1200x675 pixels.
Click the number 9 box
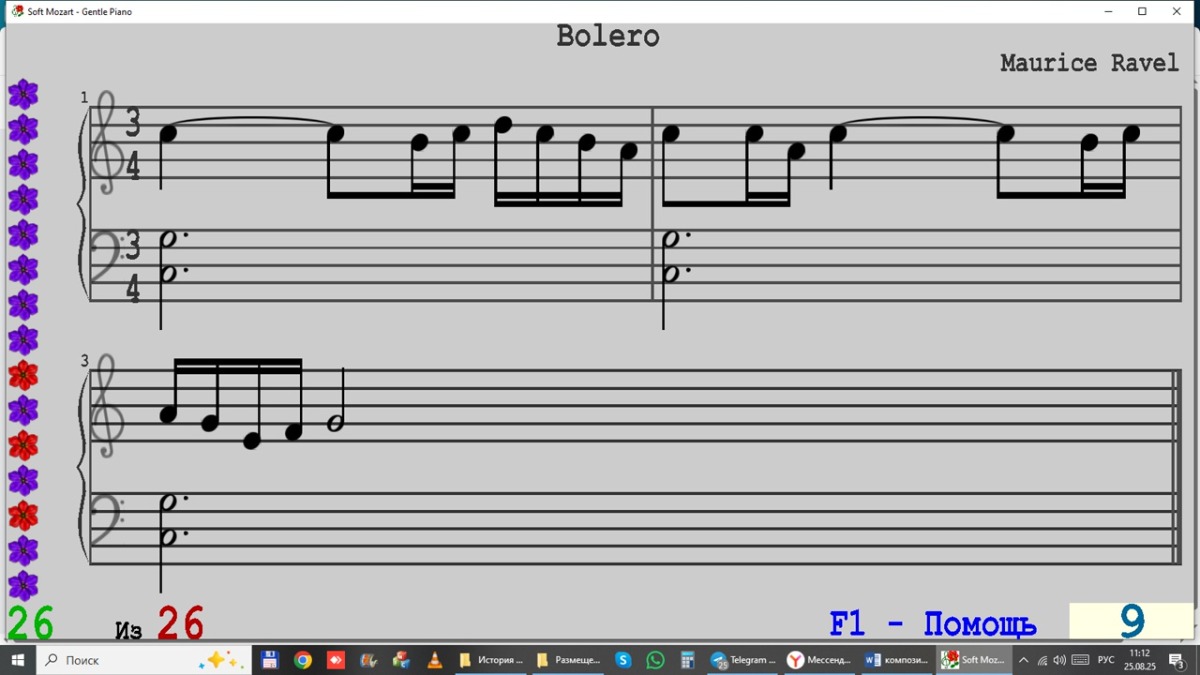[x=1131, y=622]
